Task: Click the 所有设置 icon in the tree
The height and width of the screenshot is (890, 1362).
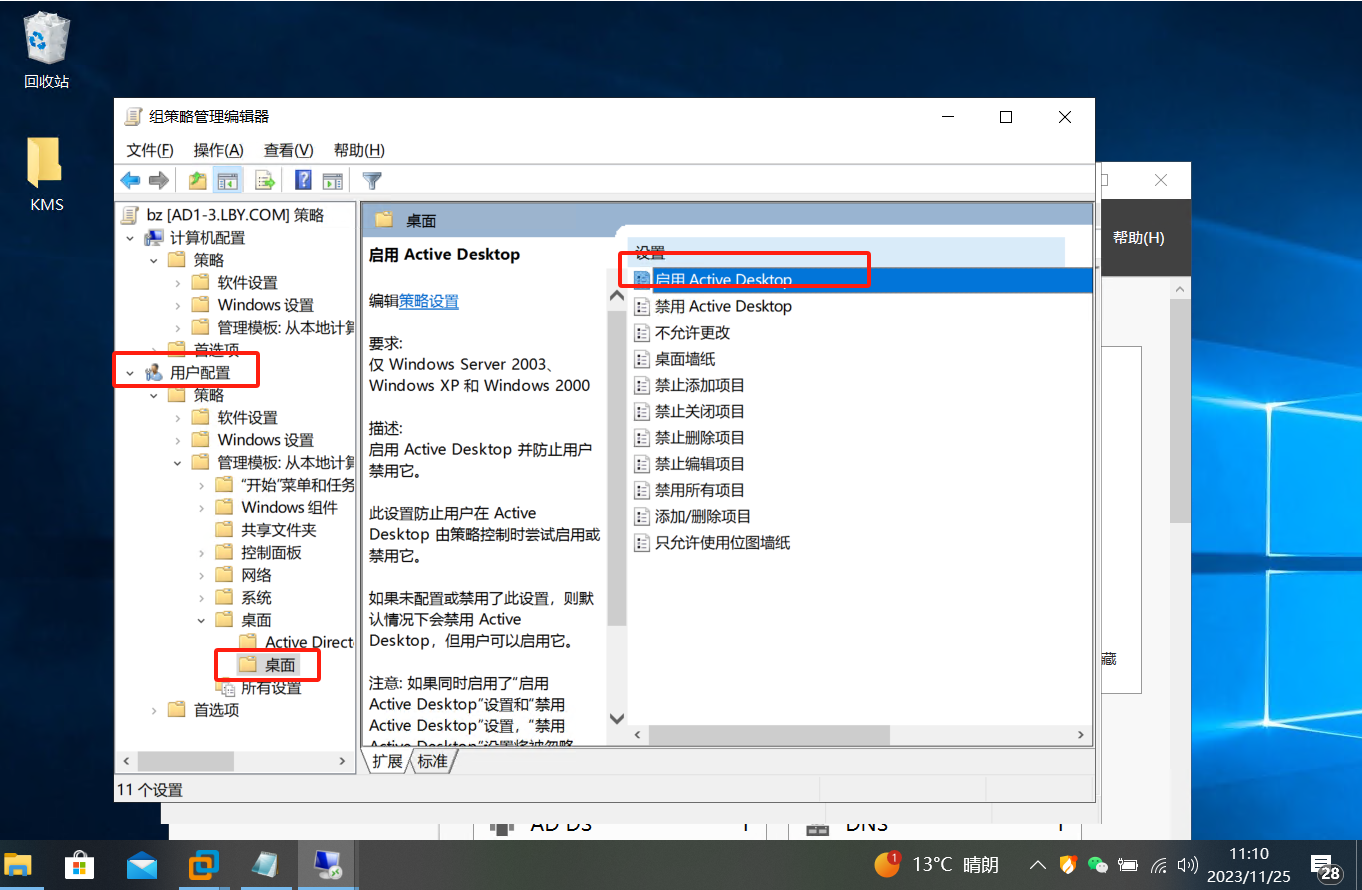Action: pyautogui.click(x=226, y=688)
